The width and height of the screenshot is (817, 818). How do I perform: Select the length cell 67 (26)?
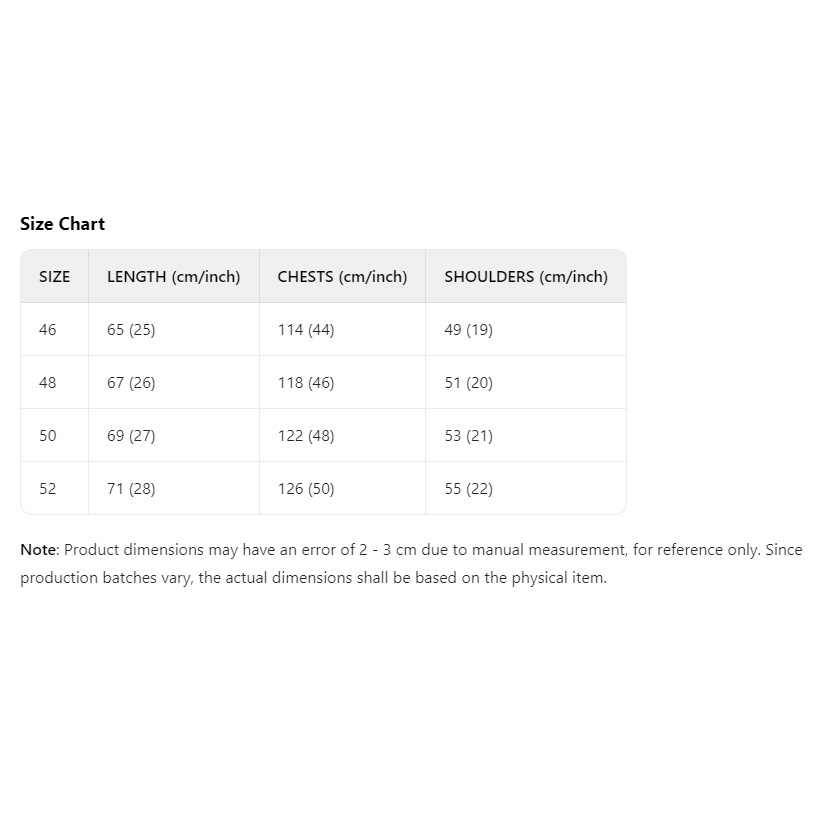pos(131,383)
